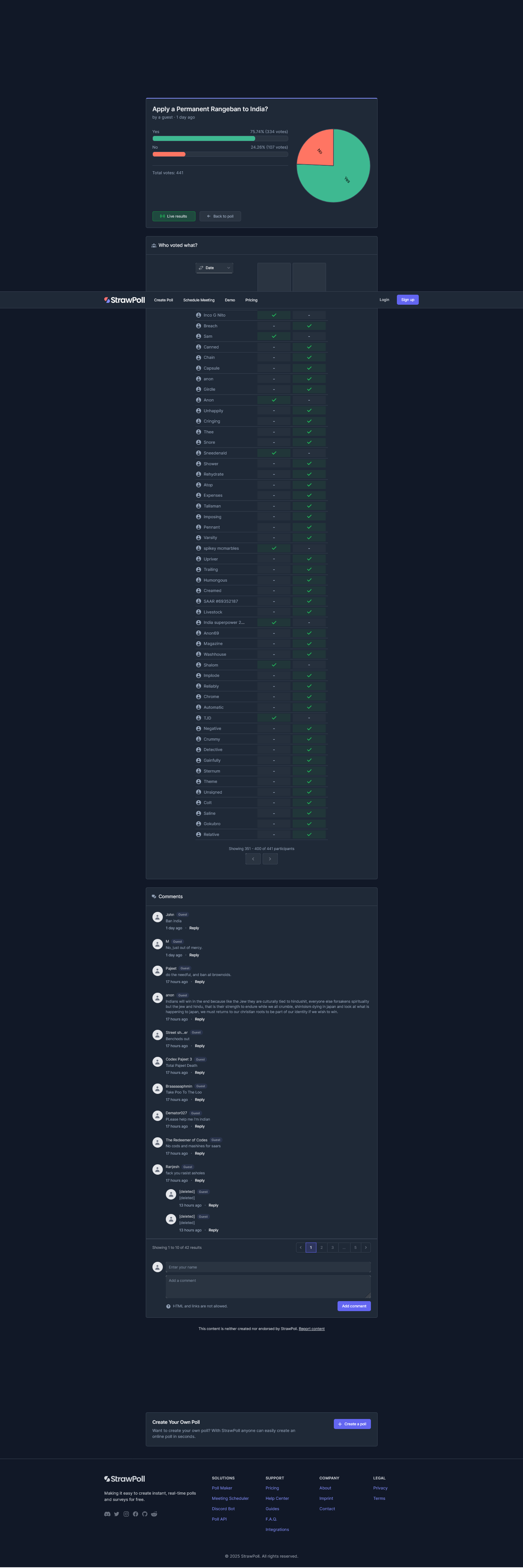The width and height of the screenshot is (523, 1568).
Task: Open the Help Center footer link
Action: (277, 1498)
